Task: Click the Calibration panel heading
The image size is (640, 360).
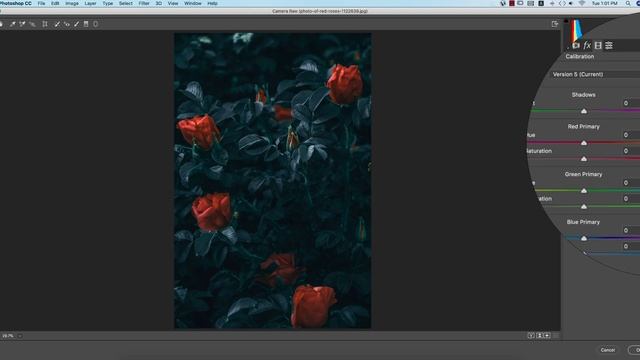Action: (x=580, y=56)
